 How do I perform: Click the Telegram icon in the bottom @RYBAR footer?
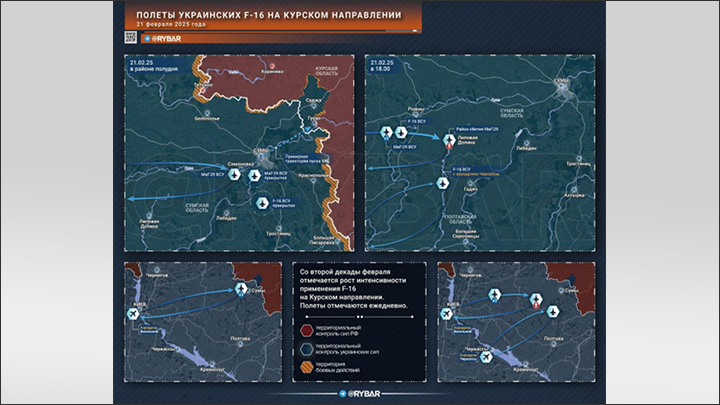[x=343, y=394]
